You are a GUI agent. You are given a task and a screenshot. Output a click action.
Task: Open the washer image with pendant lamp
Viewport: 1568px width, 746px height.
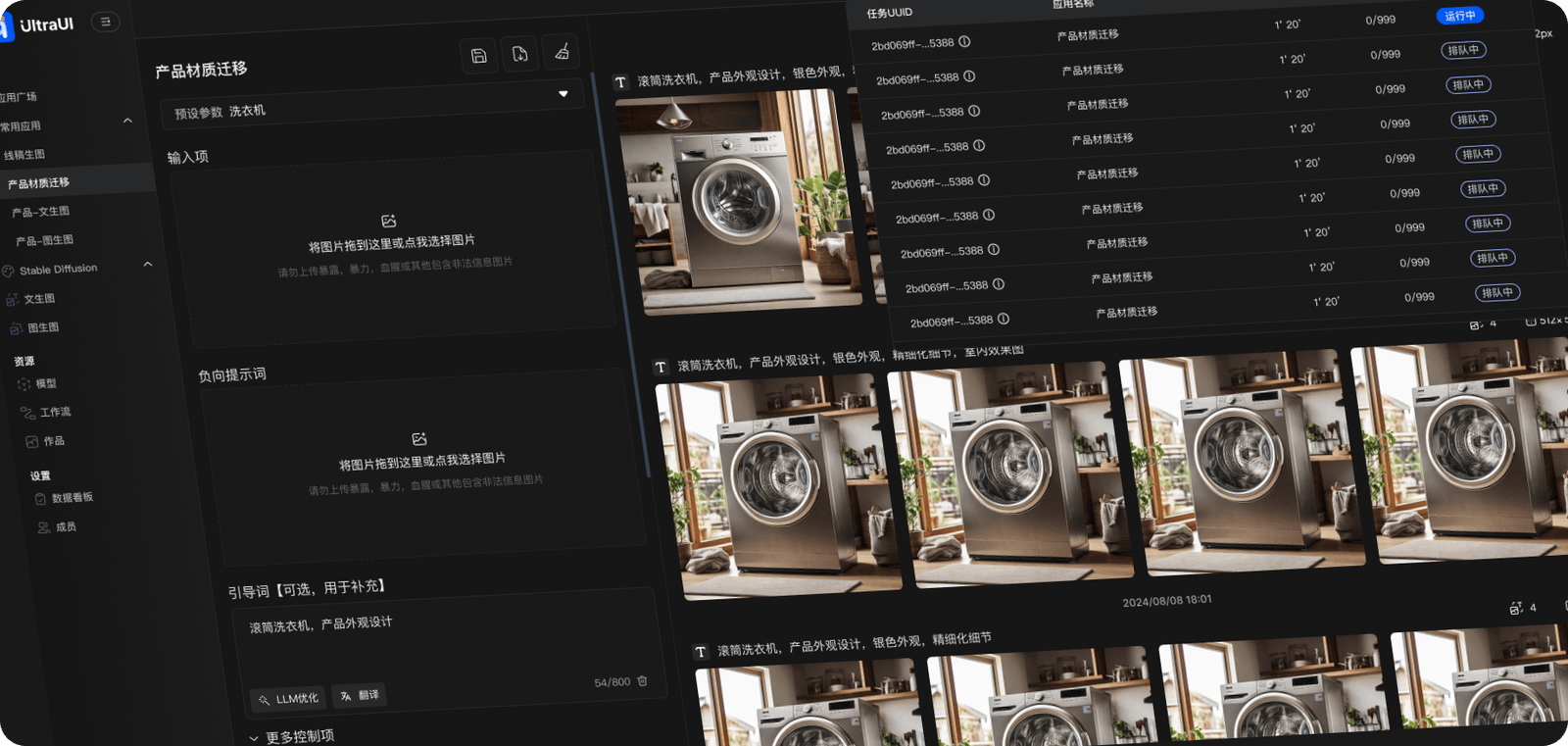740,202
